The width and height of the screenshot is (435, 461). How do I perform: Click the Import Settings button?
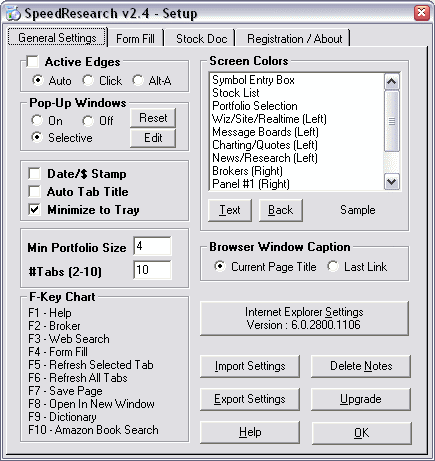(x=250, y=366)
